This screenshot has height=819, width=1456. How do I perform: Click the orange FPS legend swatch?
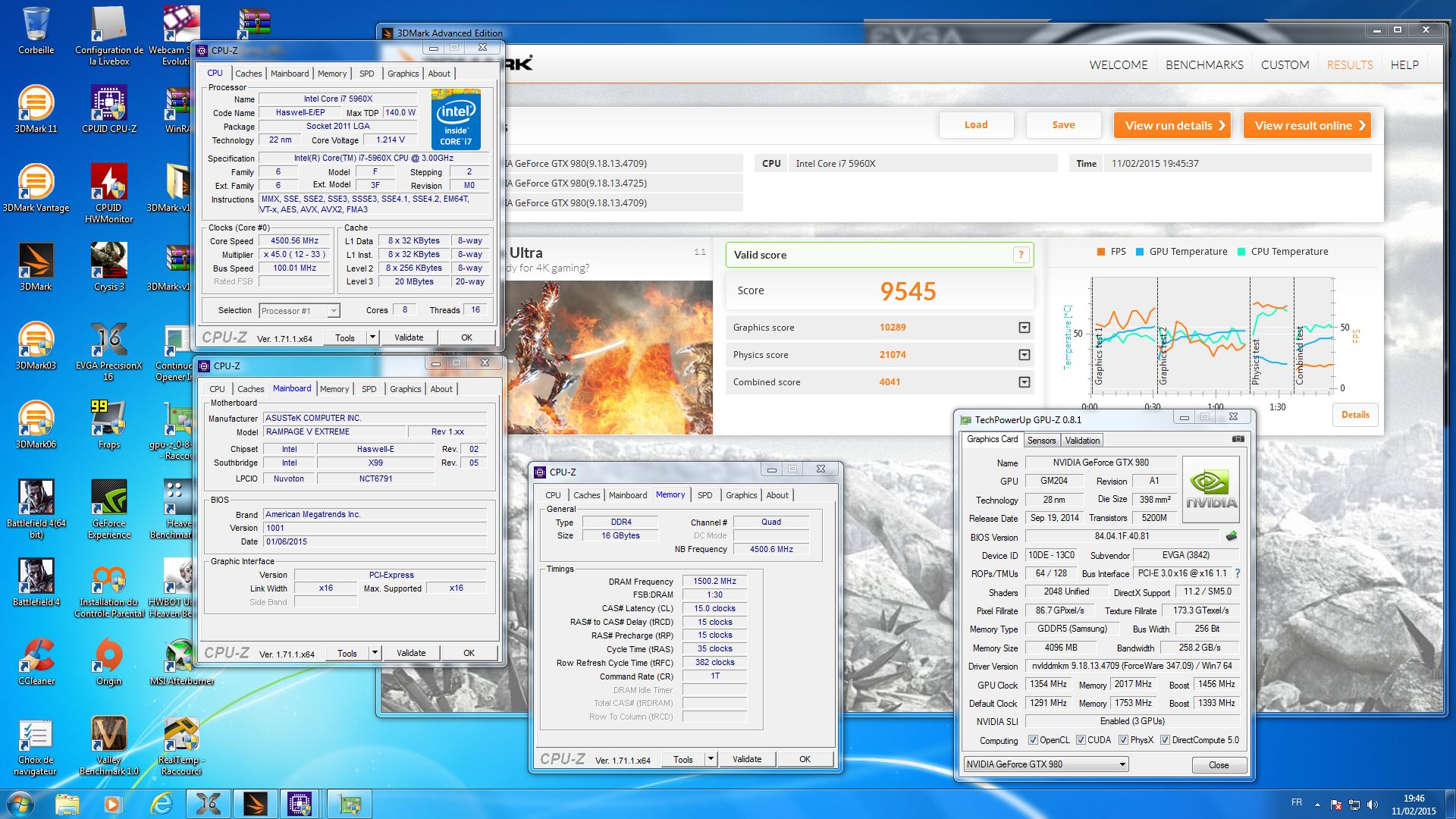click(x=1101, y=252)
